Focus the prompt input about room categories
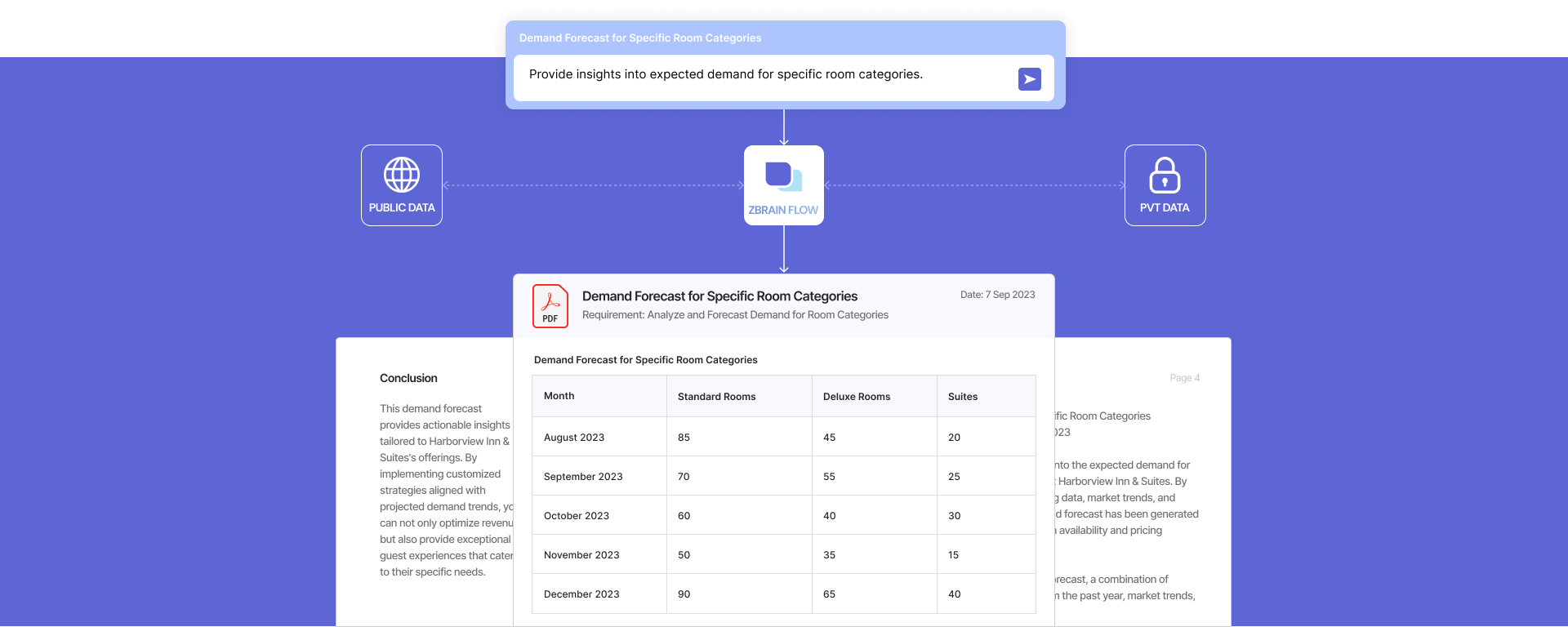Viewport: 1568px width, 627px height. [x=783, y=78]
